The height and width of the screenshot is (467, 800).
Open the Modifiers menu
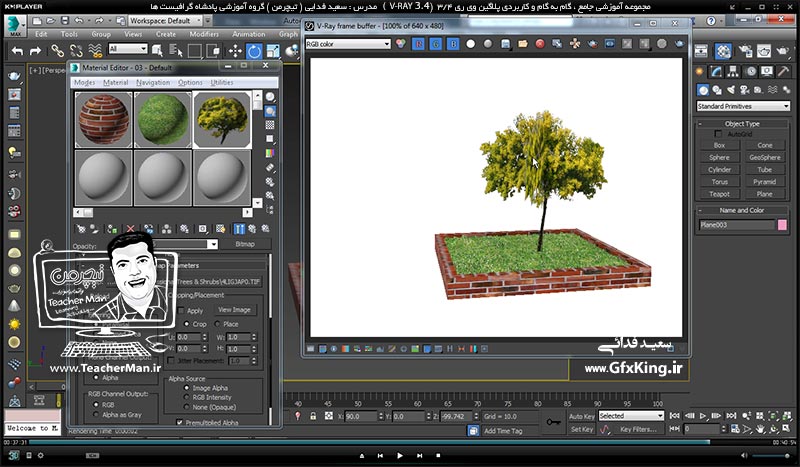[x=204, y=34]
